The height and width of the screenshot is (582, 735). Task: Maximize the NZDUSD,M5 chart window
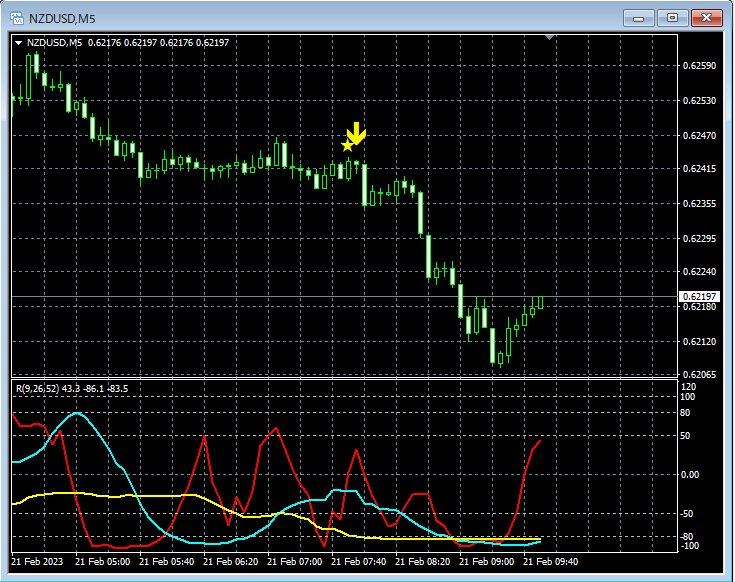(672, 18)
